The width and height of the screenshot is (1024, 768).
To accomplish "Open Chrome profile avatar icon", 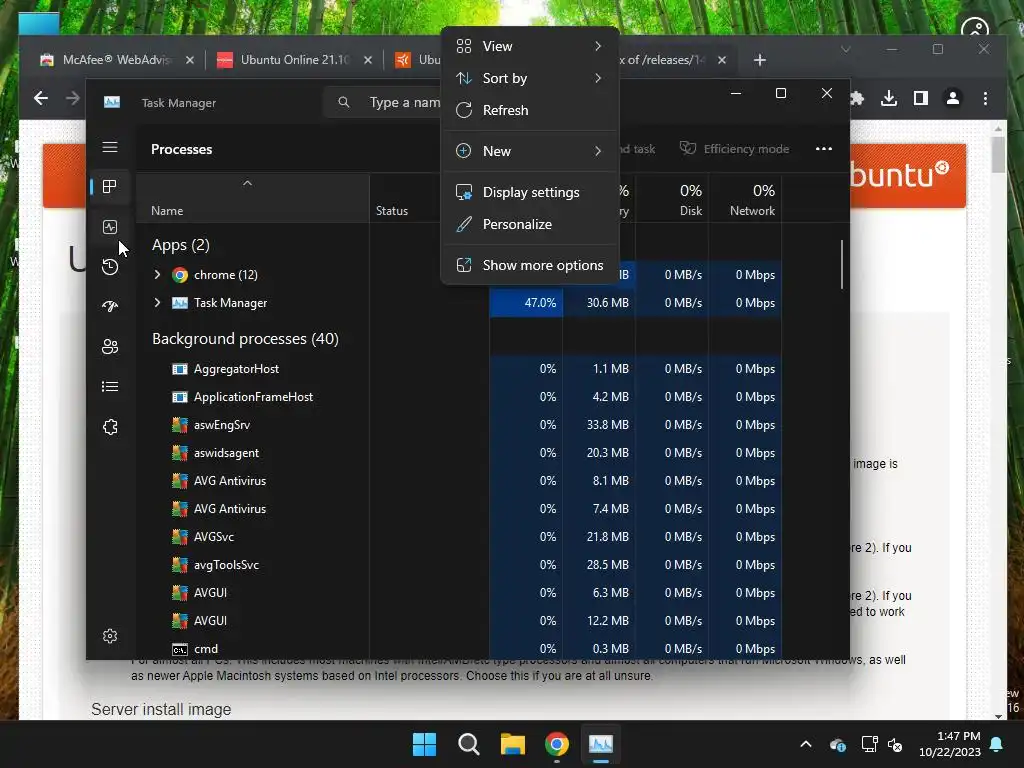I will click(953, 99).
